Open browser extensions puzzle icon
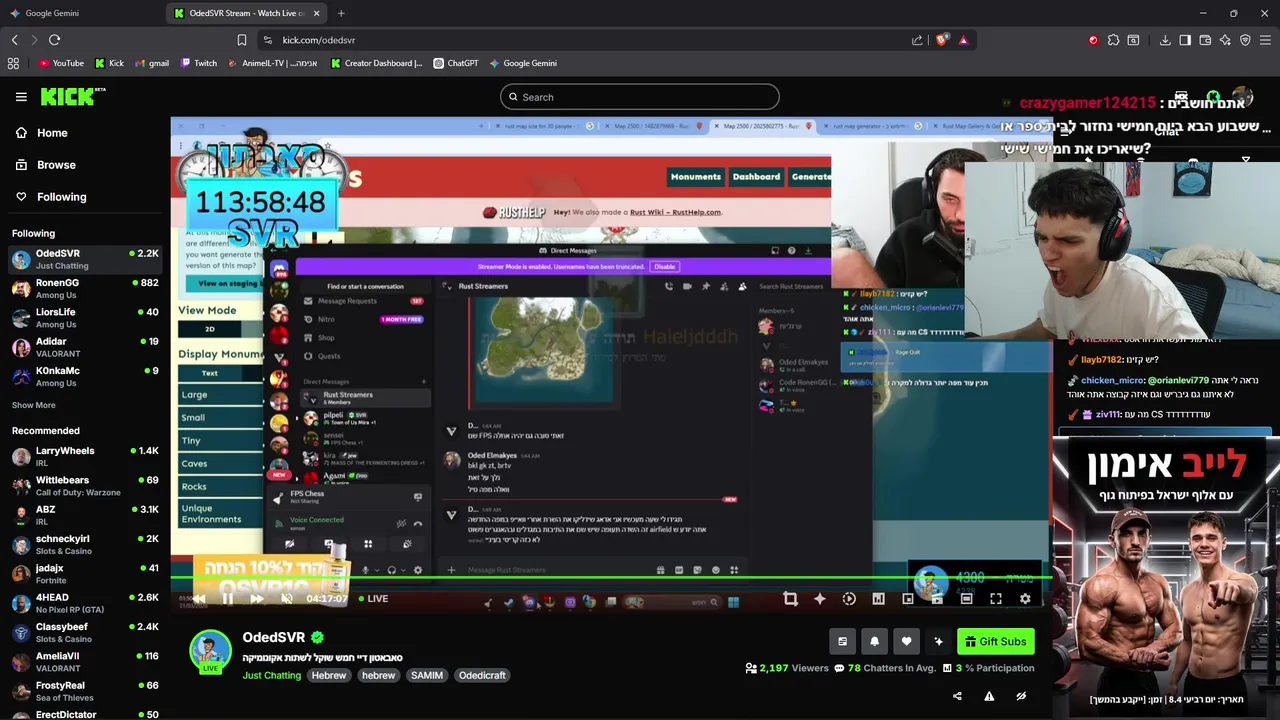This screenshot has width=1280, height=720. (x=1113, y=40)
